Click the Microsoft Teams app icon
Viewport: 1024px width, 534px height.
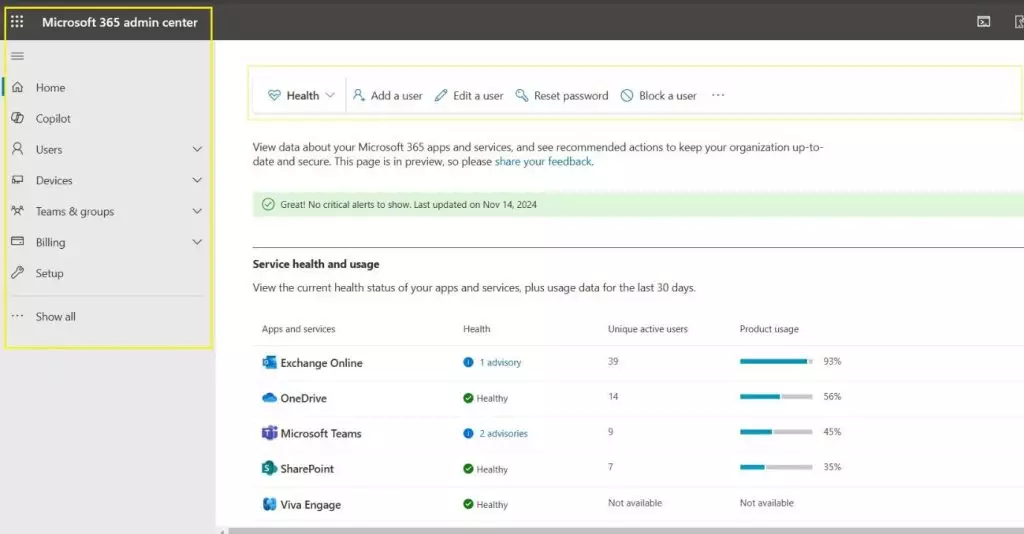tap(269, 433)
